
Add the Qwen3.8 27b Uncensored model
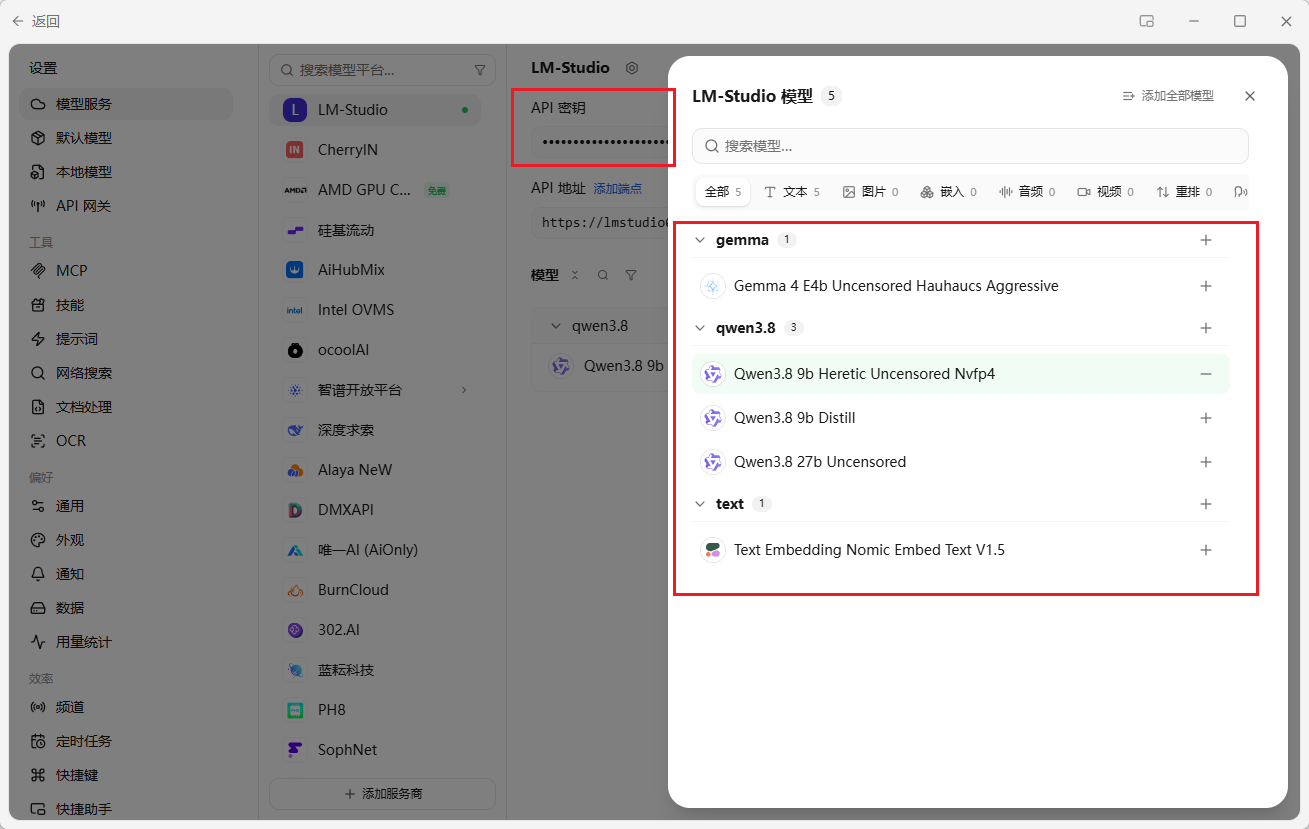point(1206,462)
